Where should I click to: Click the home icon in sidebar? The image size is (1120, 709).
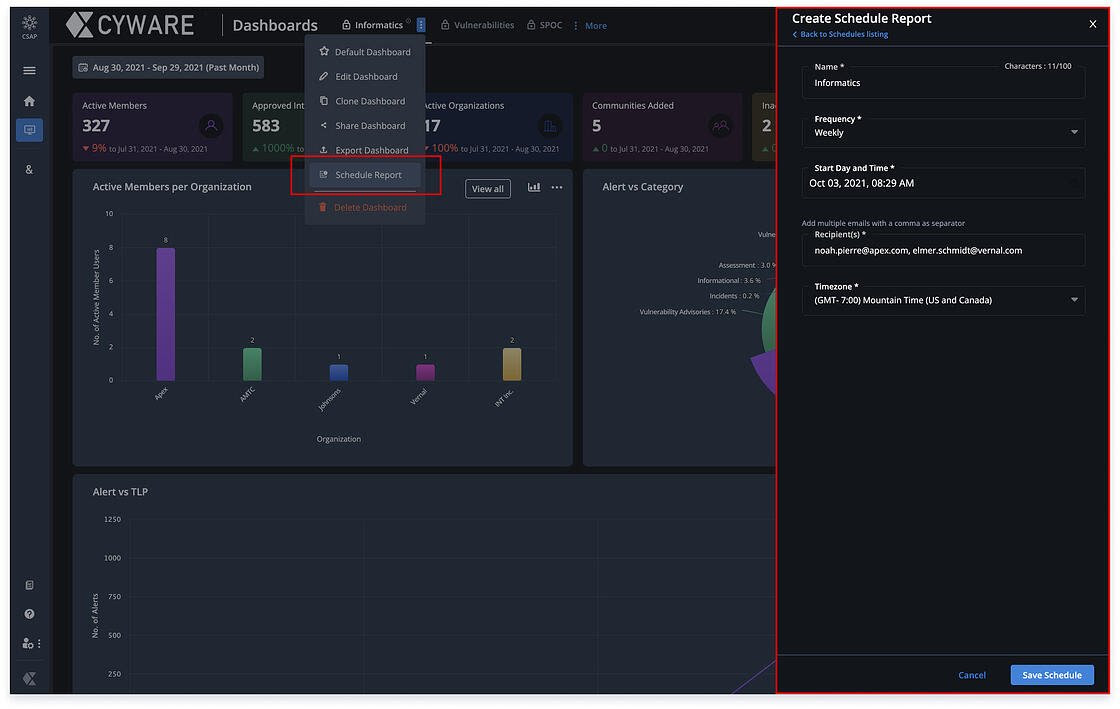[x=29, y=101]
